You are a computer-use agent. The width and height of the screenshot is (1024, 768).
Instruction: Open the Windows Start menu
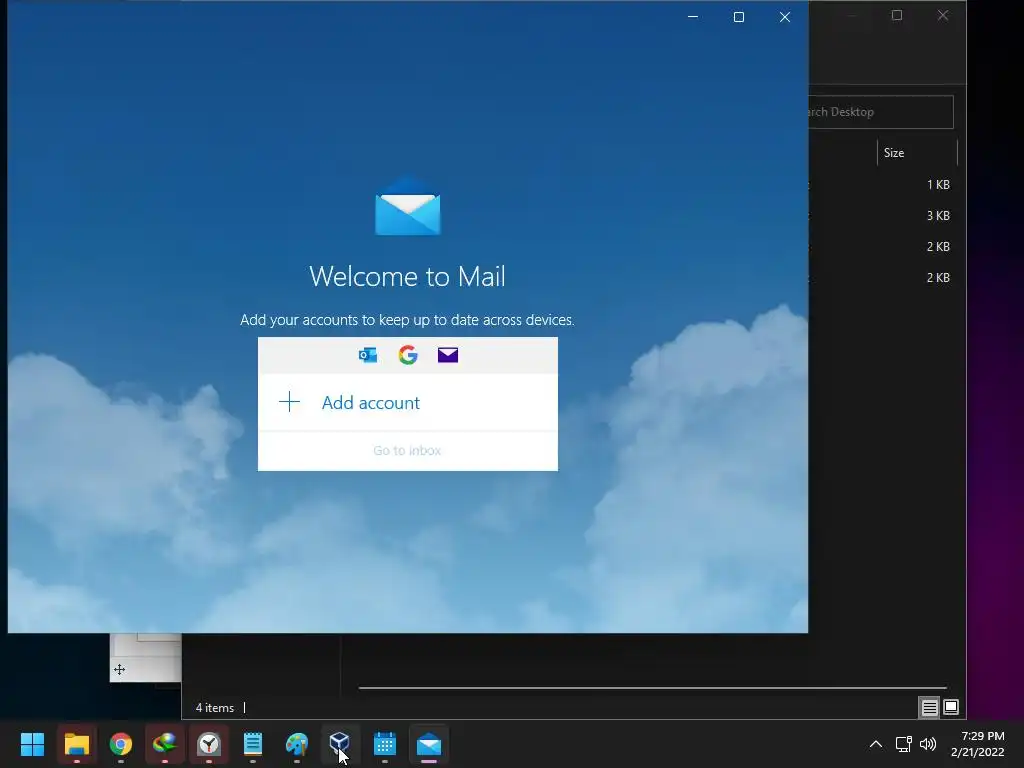(32, 744)
